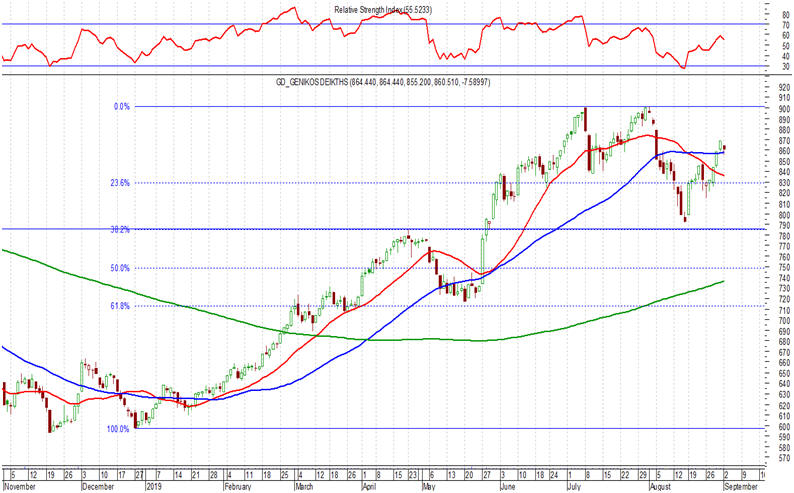794x493 pixels.
Task: Click the April month label
Action: 369,486
